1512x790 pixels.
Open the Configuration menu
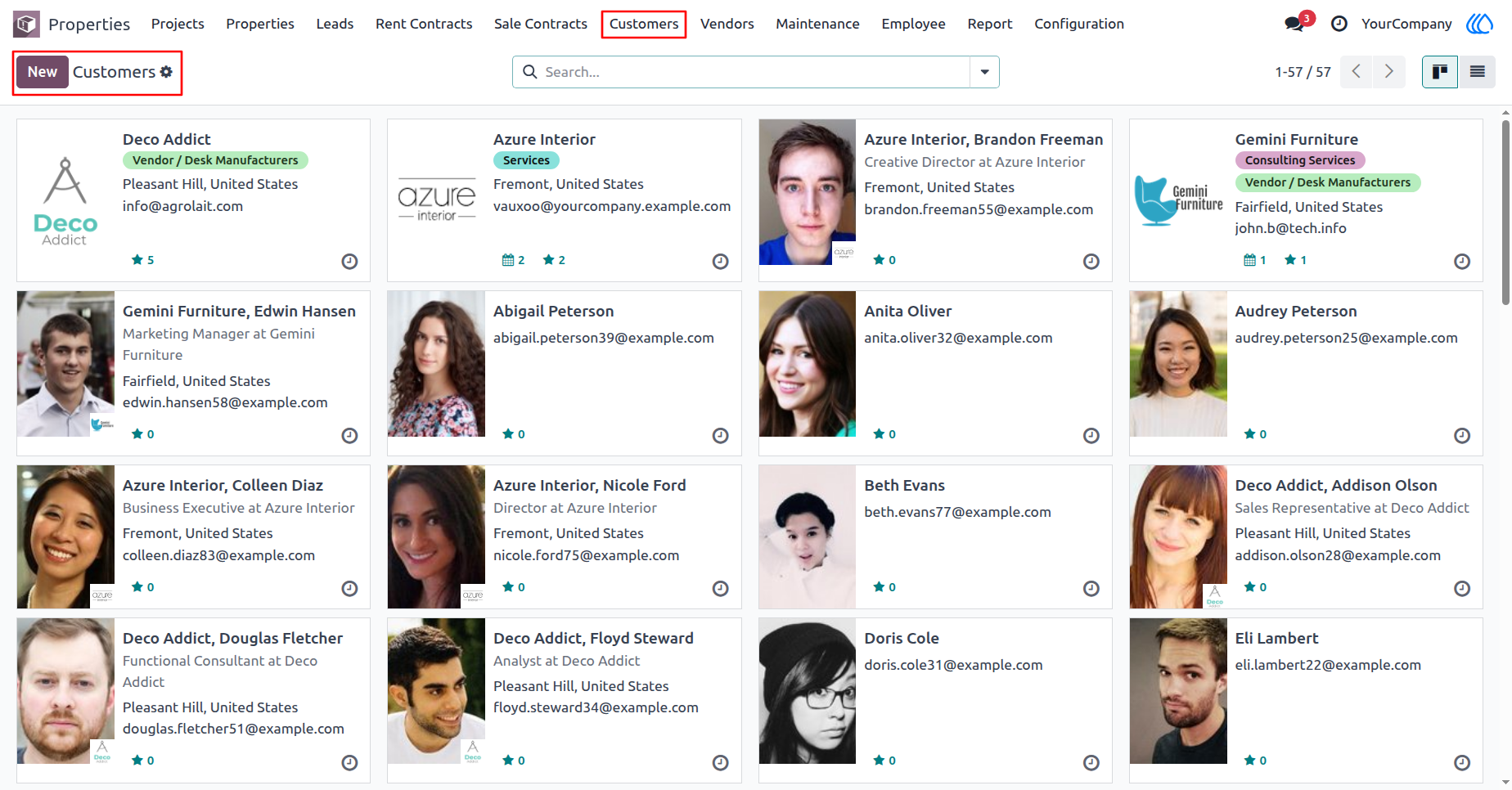1078,24
